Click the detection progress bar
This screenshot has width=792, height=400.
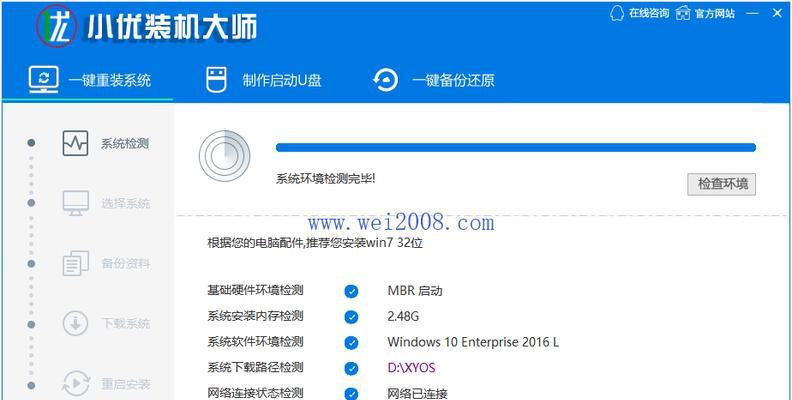pyautogui.click(x=516, y=147)
